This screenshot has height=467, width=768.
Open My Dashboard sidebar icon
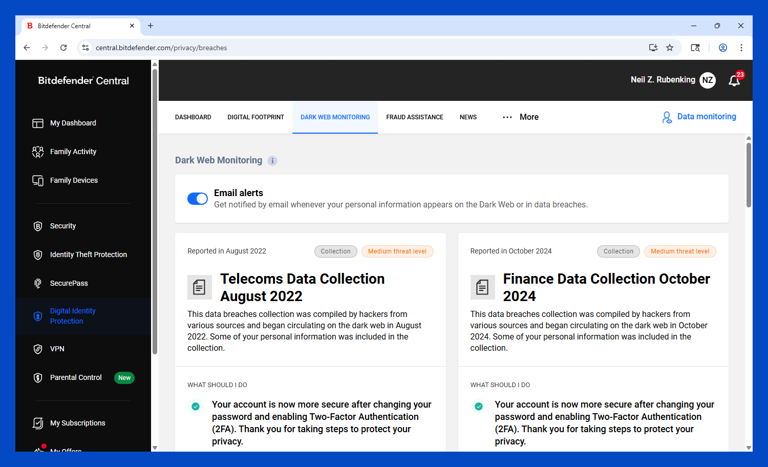pos(38,123)
